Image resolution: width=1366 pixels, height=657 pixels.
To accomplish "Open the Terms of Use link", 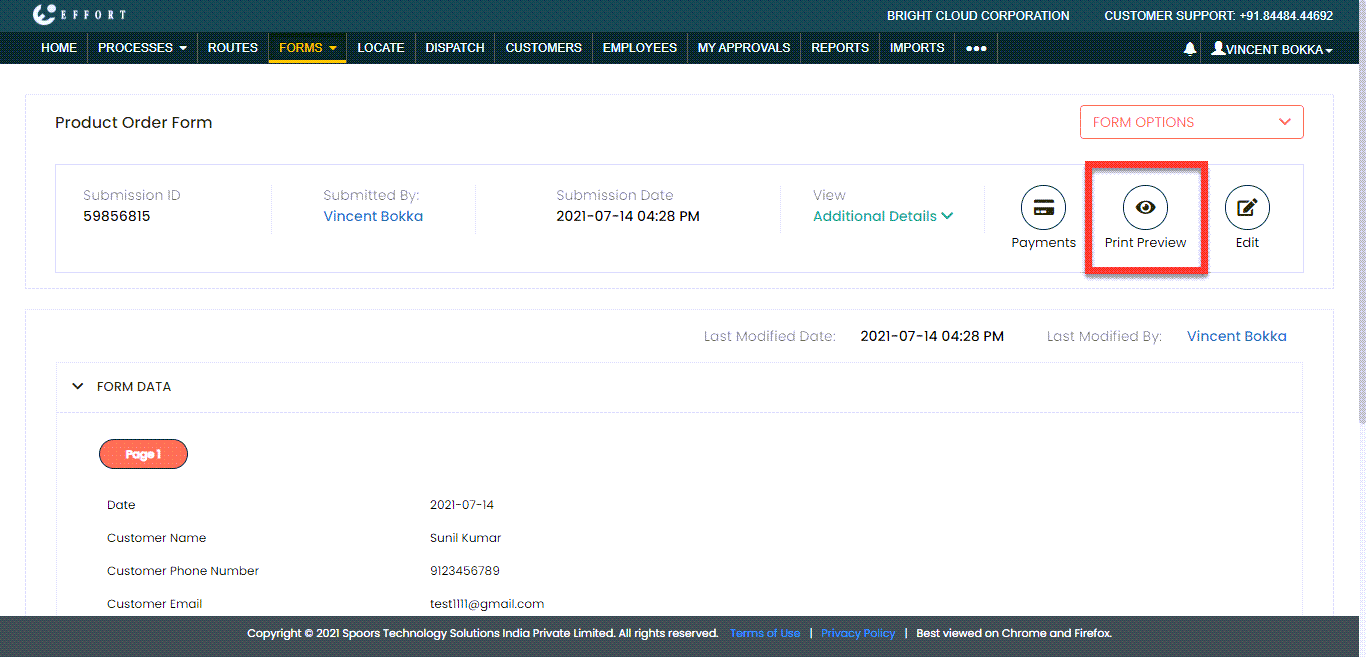I will (764, 633).
